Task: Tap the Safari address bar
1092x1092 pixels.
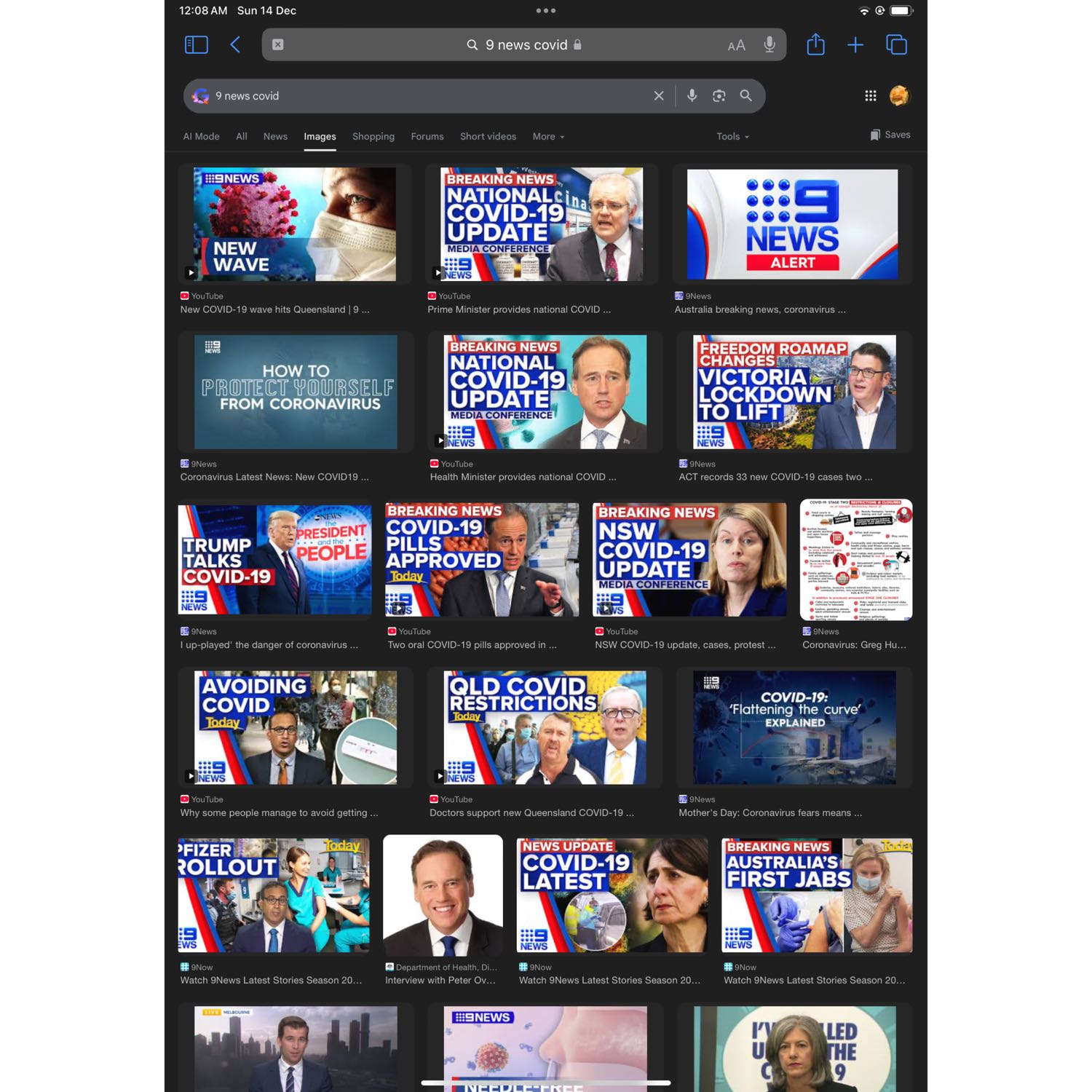Action: [523, 44]
